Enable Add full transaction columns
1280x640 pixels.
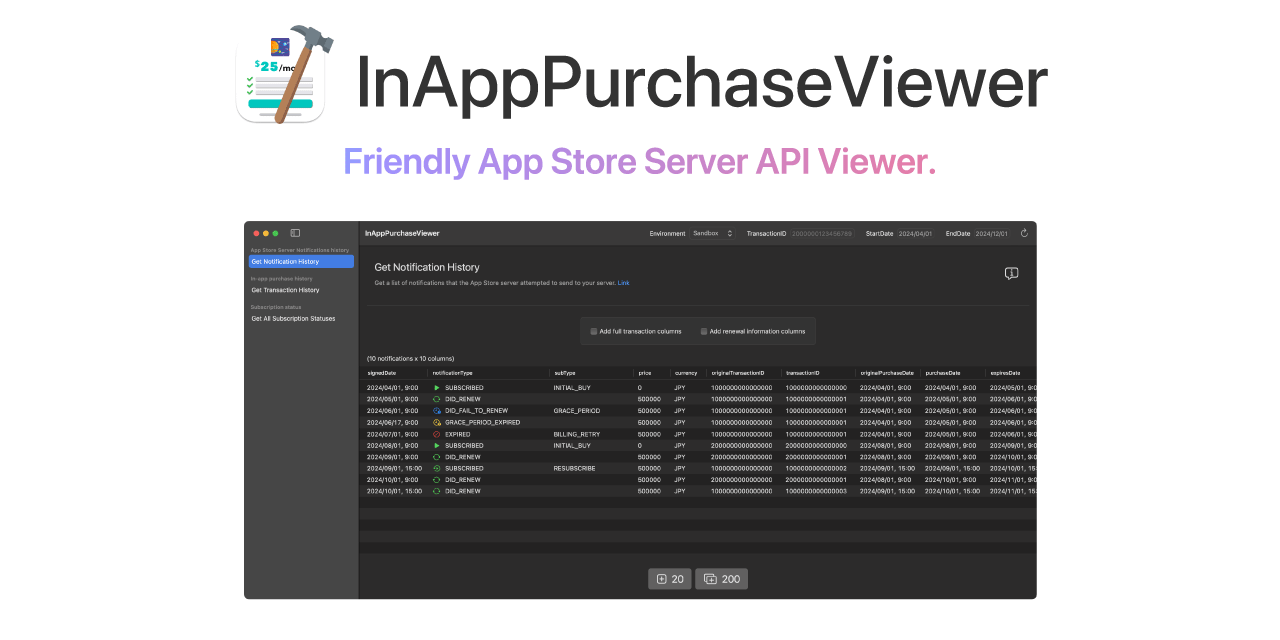(592, 331)
